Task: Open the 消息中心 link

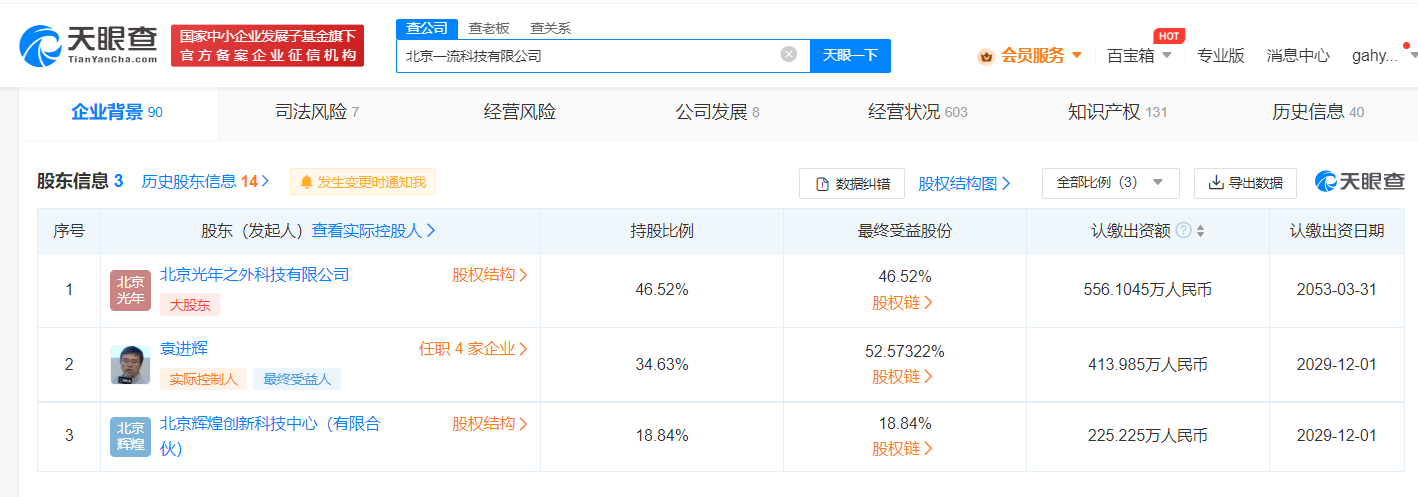Action: click(x=1298, y=55)
